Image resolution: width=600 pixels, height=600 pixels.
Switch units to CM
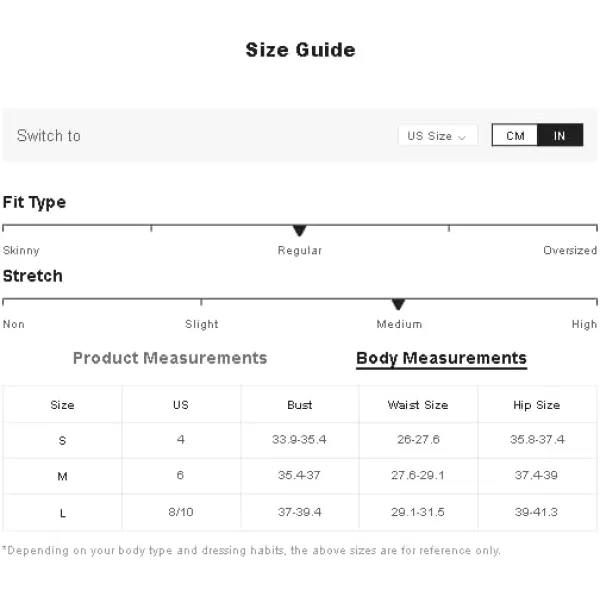tap(515, 135)
